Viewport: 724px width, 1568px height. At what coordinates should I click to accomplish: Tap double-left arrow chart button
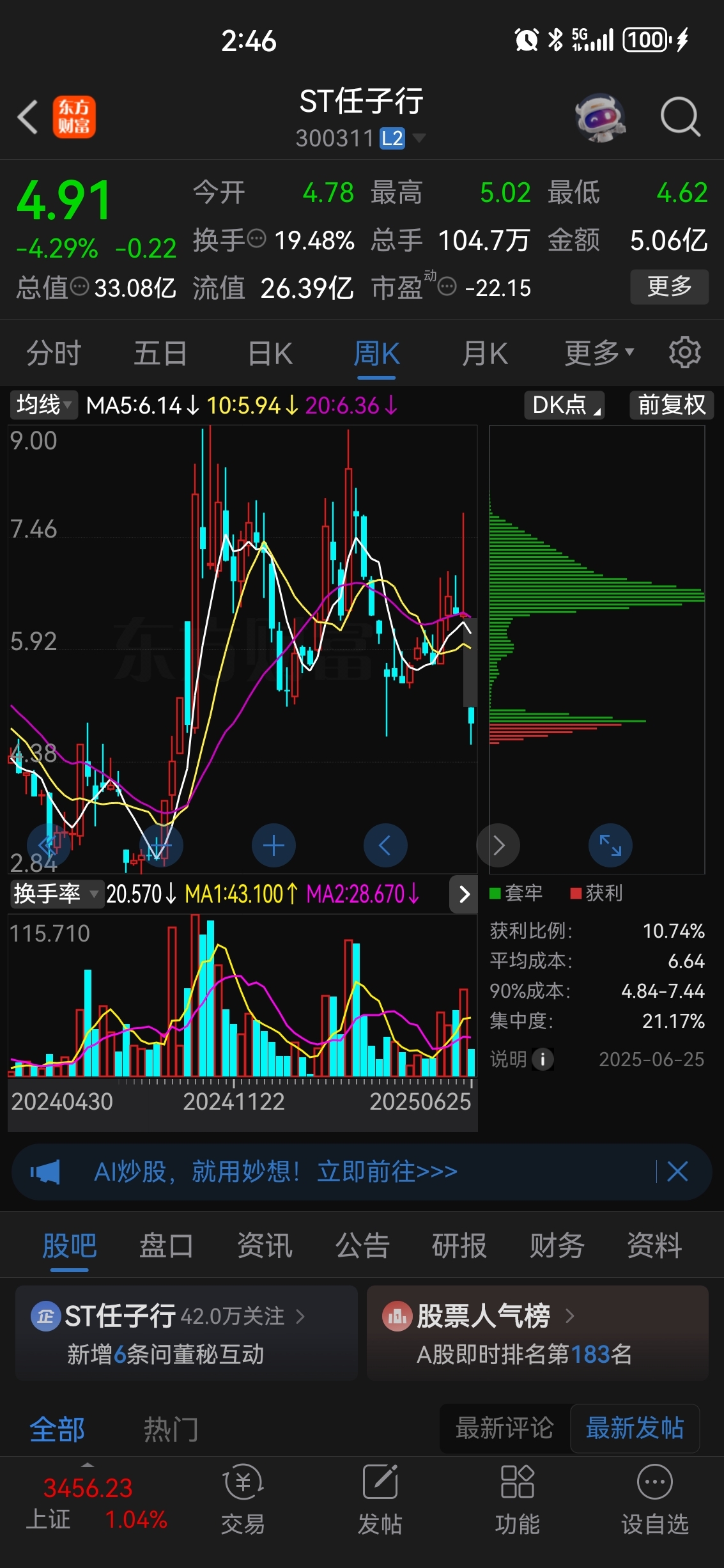[49, 846]
